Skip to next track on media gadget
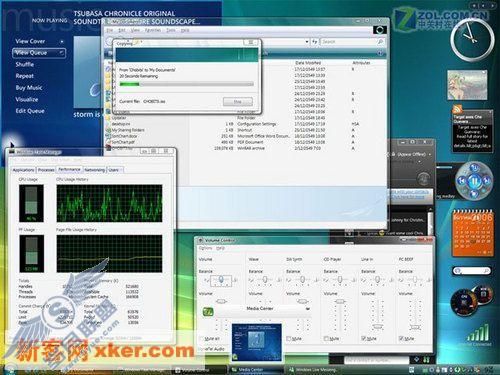Viewport: 500px width, 375px height. pos(486,181)
